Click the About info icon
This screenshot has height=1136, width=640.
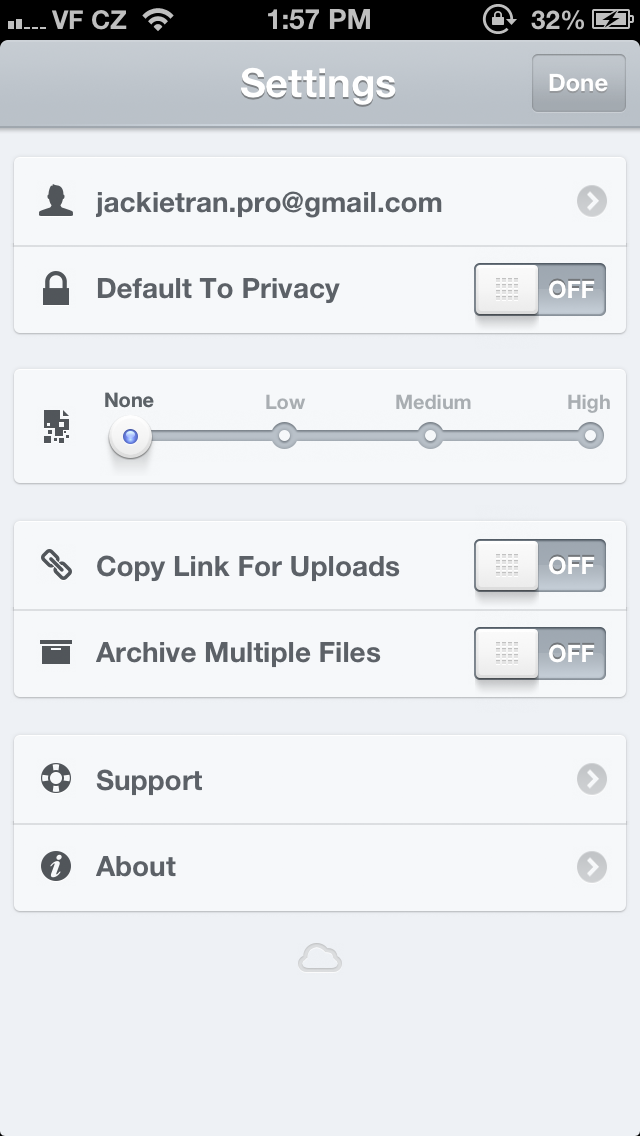pyautogui.click(x=56, y=866)
